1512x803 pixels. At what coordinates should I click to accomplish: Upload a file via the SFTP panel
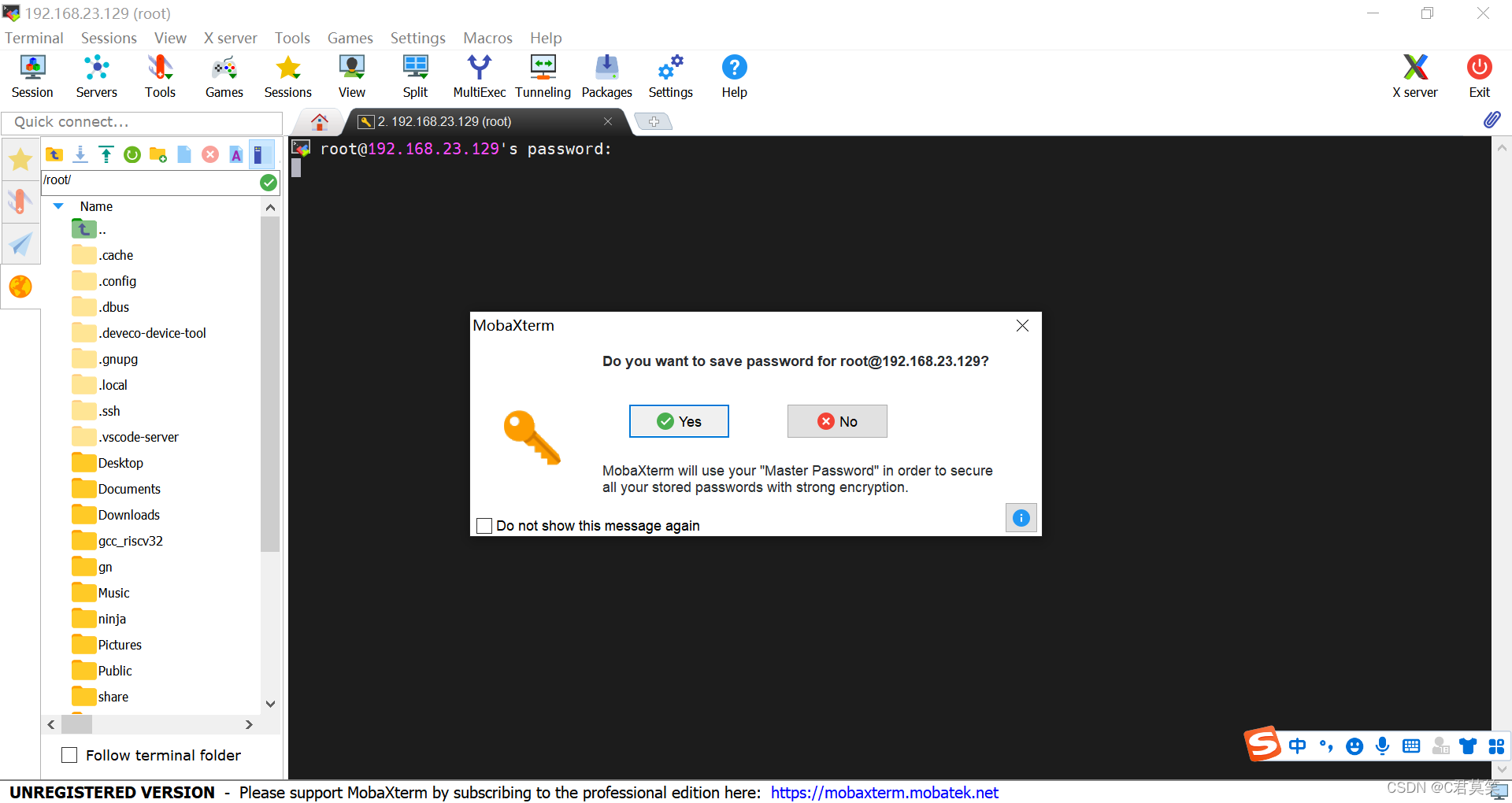(x=106, y=154)
